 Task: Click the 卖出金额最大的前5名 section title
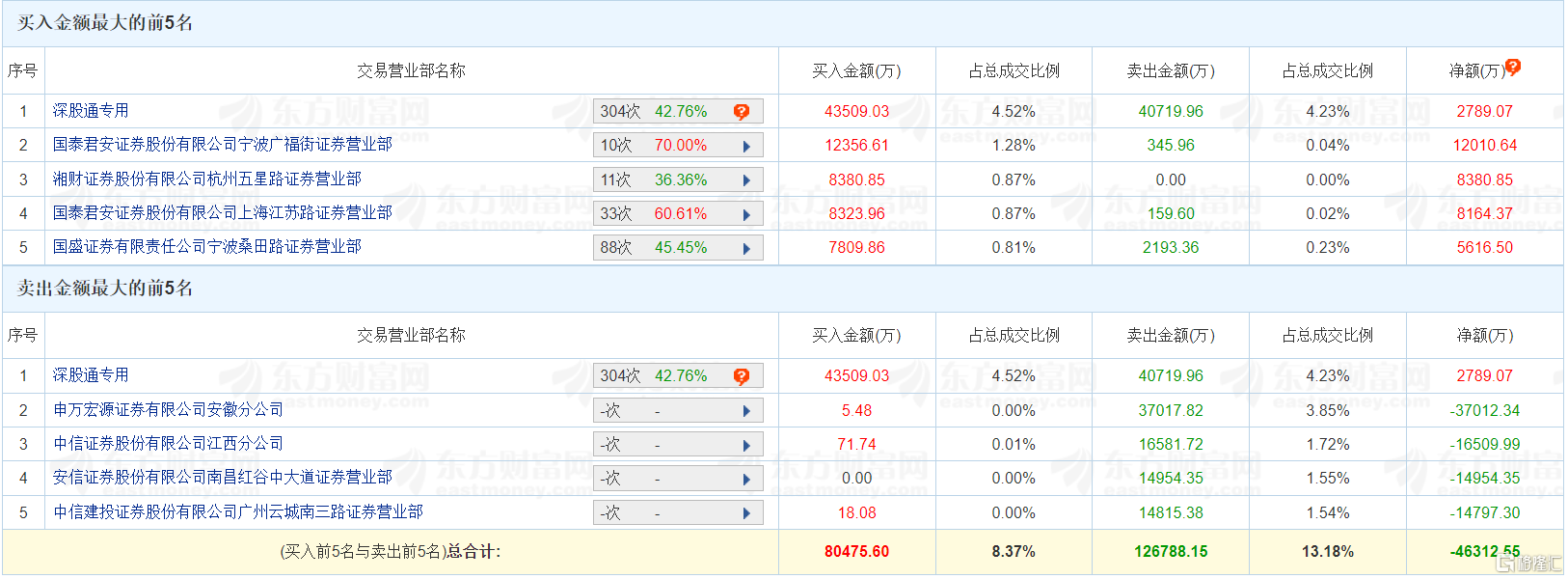point(105,288)
